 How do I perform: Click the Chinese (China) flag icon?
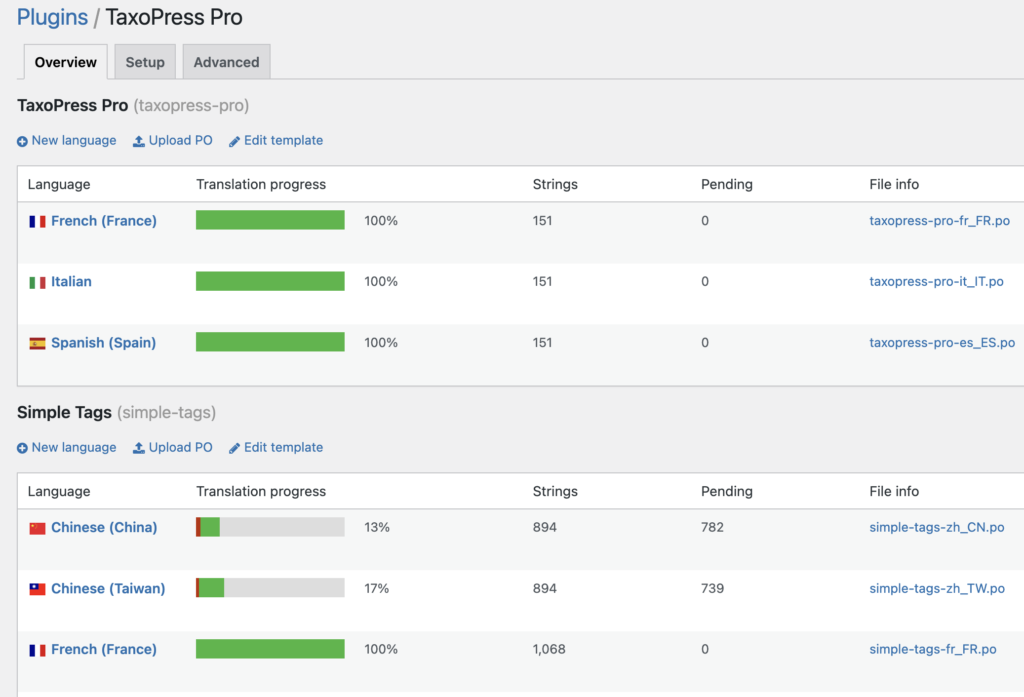[37, 528]
